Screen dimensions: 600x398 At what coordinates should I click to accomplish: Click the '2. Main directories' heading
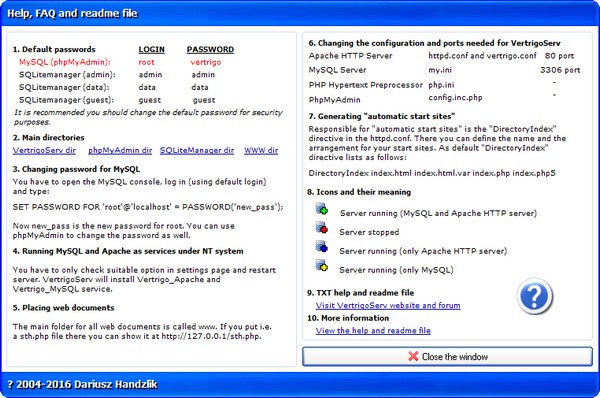48,137
